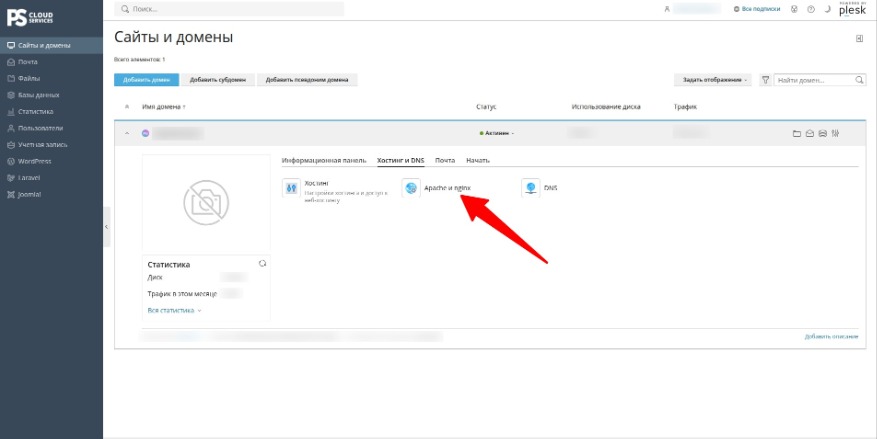Open Почта section in the sidebar
This screenshot has height=439, width=877.
point(51,62)
